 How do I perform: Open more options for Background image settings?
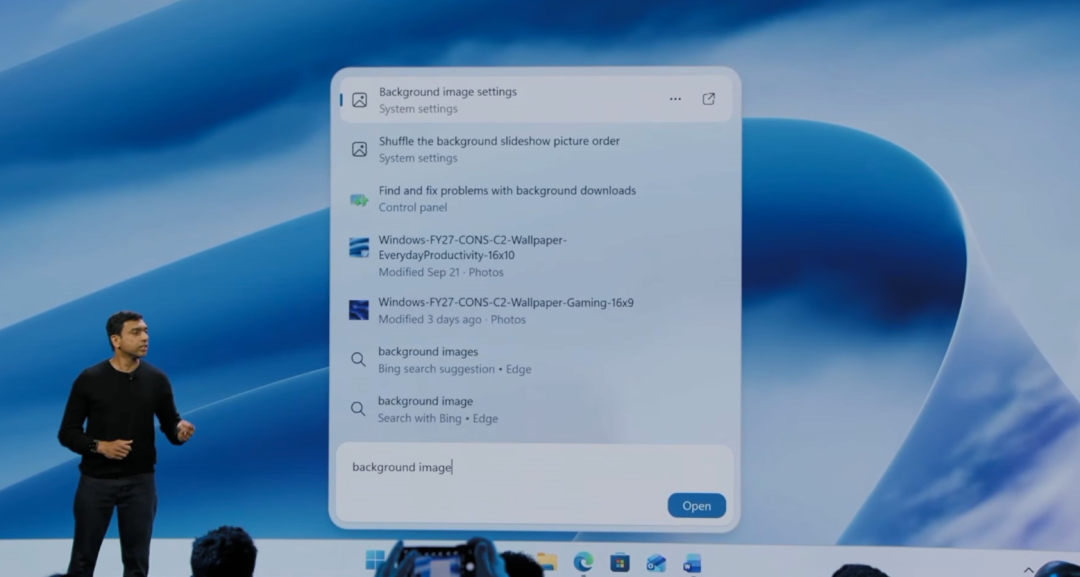(x=675, y=99)
